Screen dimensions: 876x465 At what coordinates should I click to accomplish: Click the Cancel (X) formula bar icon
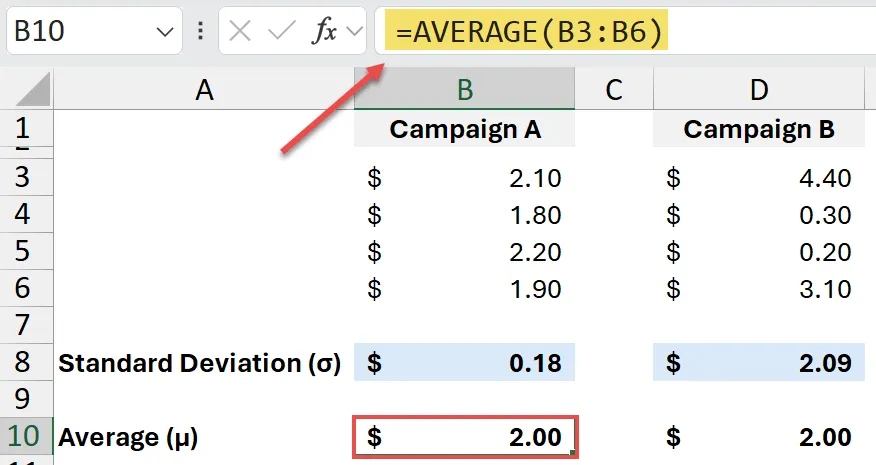(x=239, y=32)
